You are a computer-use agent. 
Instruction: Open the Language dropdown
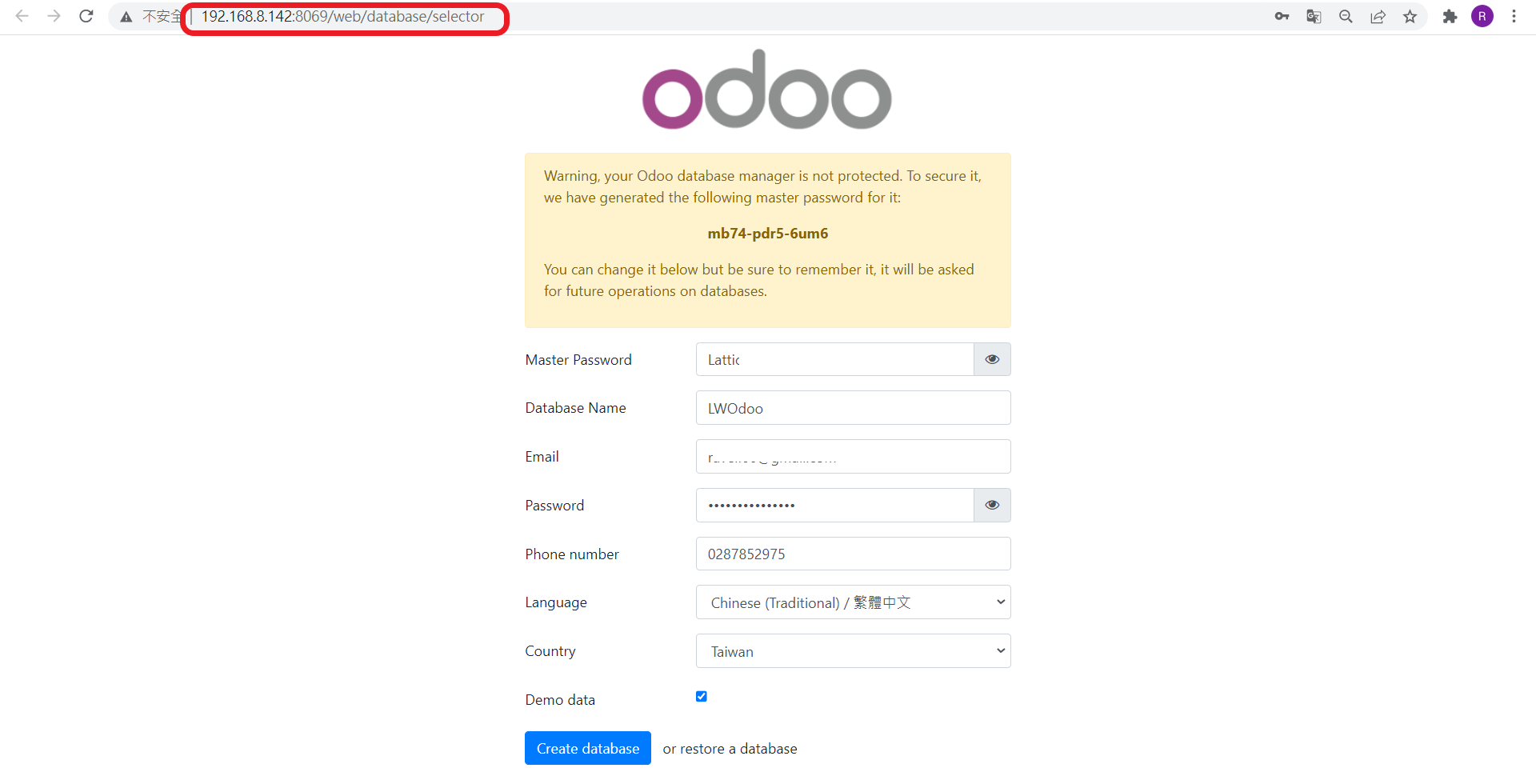tap(854, 602)
